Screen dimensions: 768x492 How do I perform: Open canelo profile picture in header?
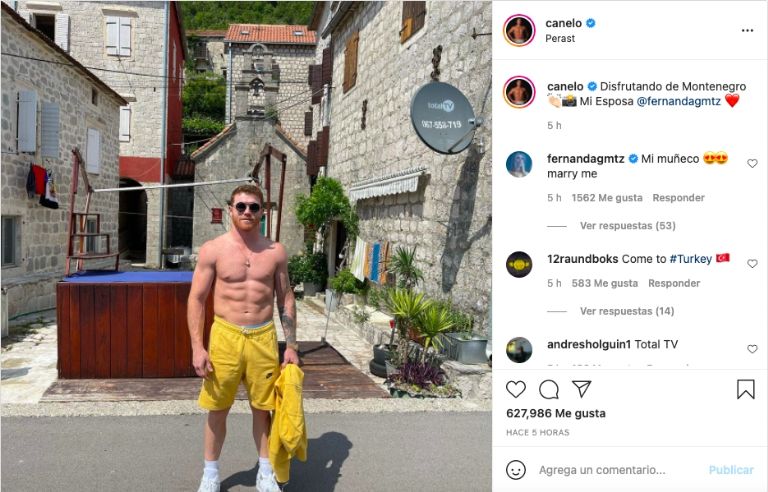[x=519, y=30]
